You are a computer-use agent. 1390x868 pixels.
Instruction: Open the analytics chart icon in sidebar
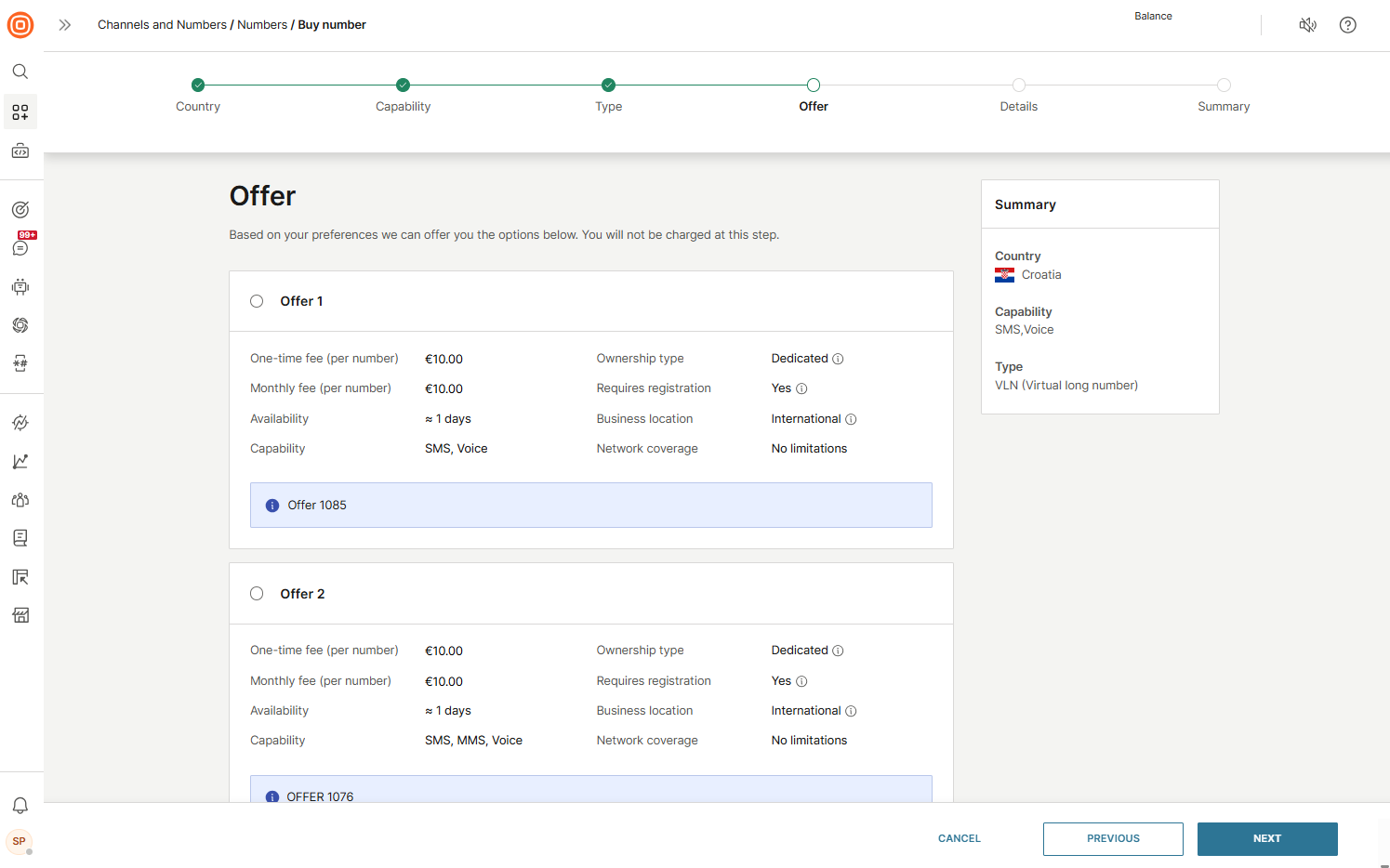(20, 462)
